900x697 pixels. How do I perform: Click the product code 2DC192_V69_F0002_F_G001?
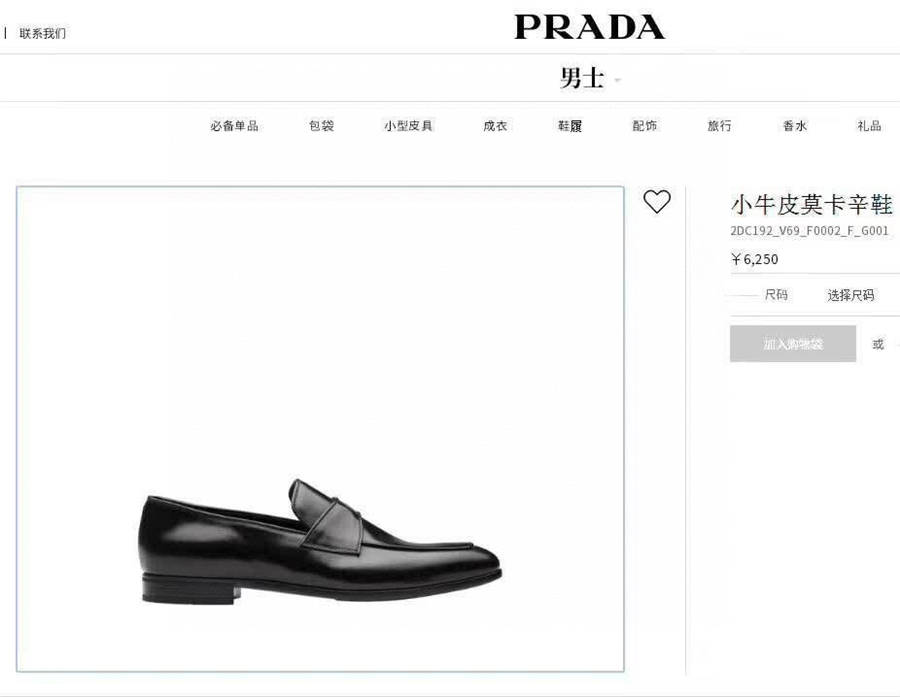[x=809, y=231]
